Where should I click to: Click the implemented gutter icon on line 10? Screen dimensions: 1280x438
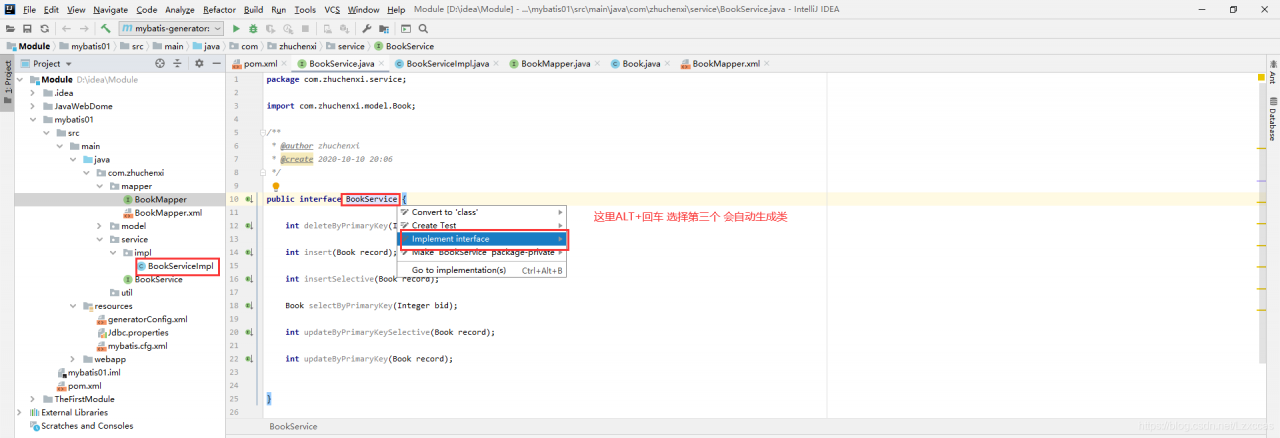249,200
